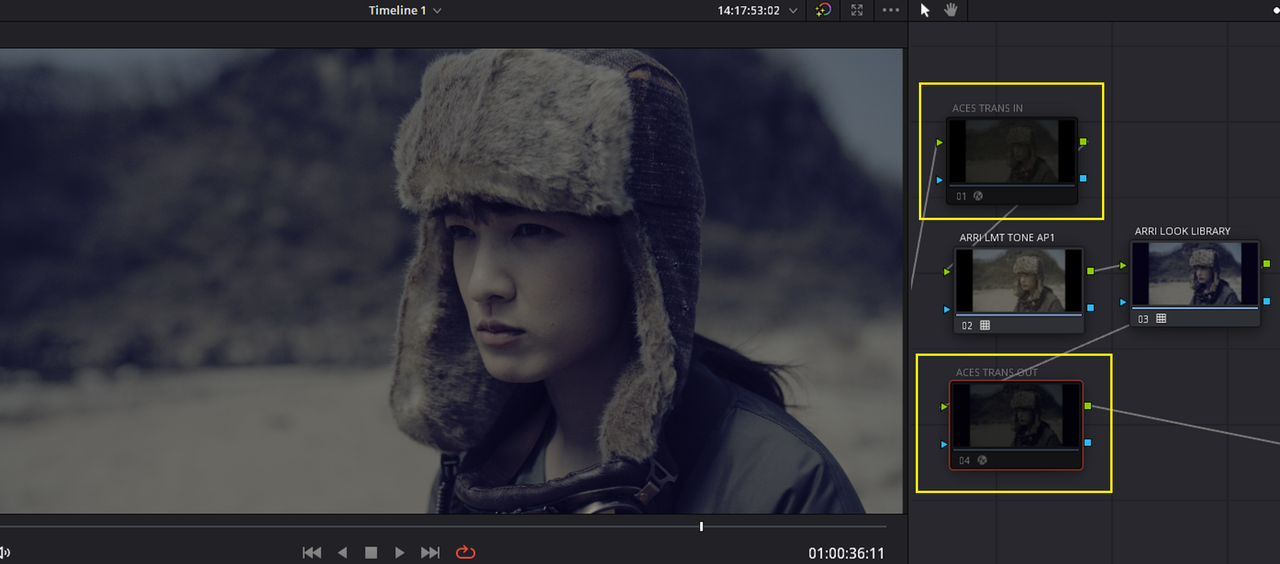This screenshot has height=564, width=1280.
Task: Select node 01 ACES TRANS IN thumbnail
Action: [x=1012, y=151]
